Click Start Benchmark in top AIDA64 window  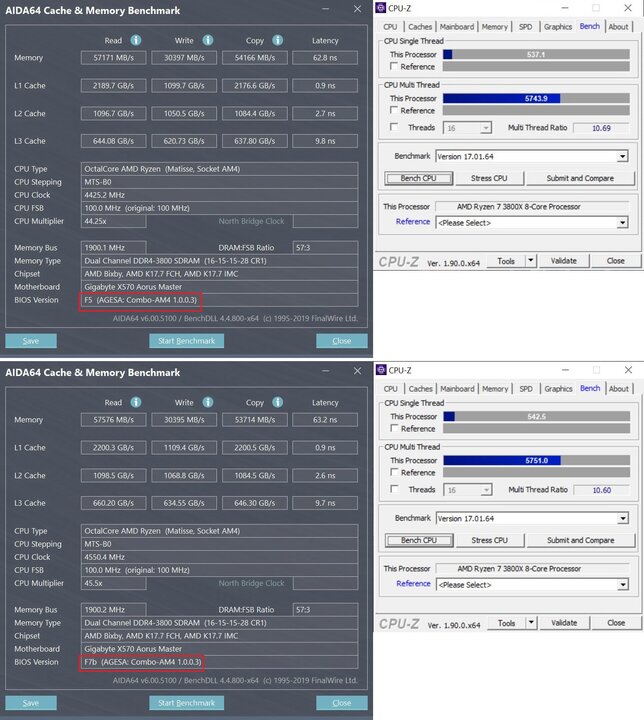[186, 341]
